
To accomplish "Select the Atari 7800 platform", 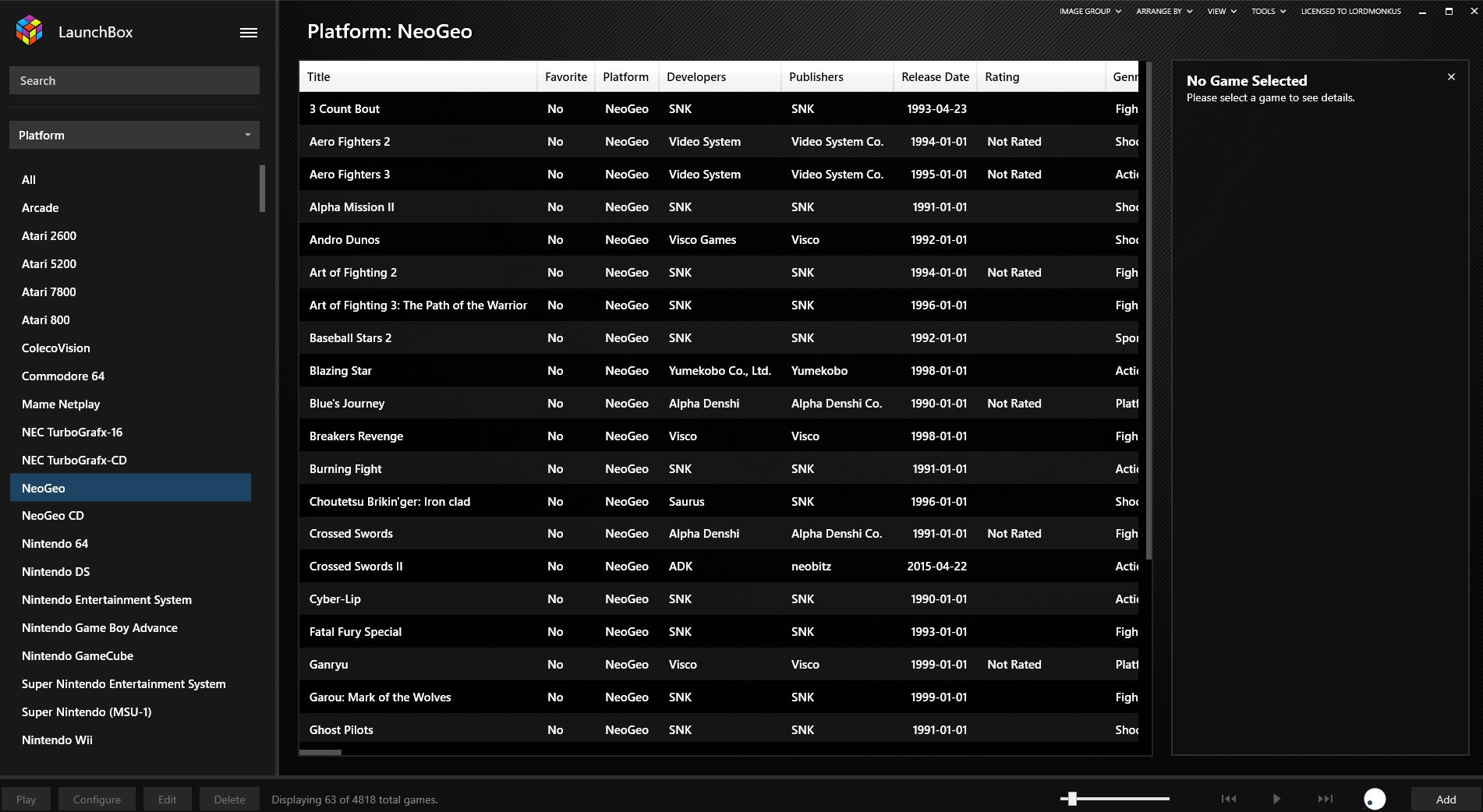I will [130, 291].
